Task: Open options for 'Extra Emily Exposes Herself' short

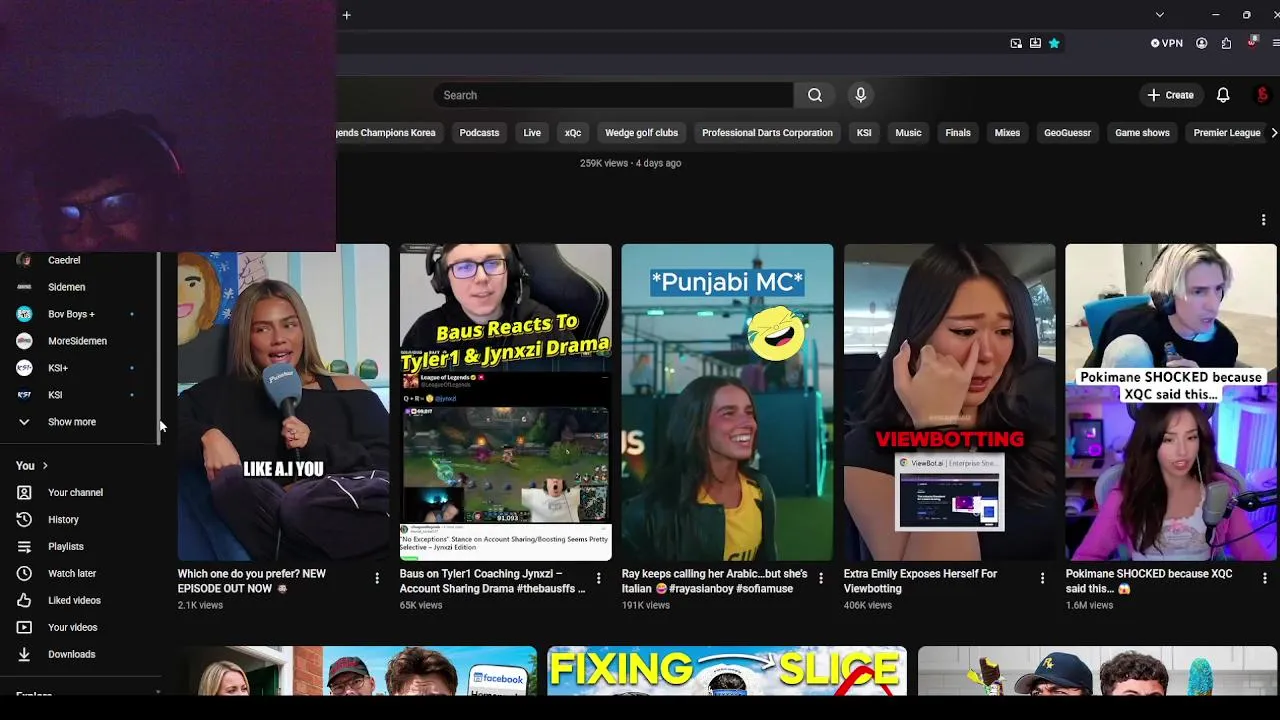Action: pyautogui.click(x=1042, y=578)
